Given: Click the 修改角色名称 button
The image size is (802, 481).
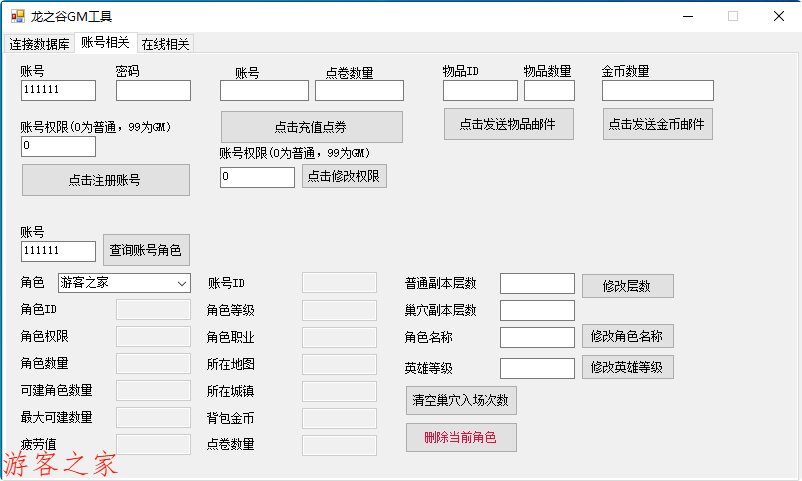Looking at the screenshot, I should tap(627, 336).
